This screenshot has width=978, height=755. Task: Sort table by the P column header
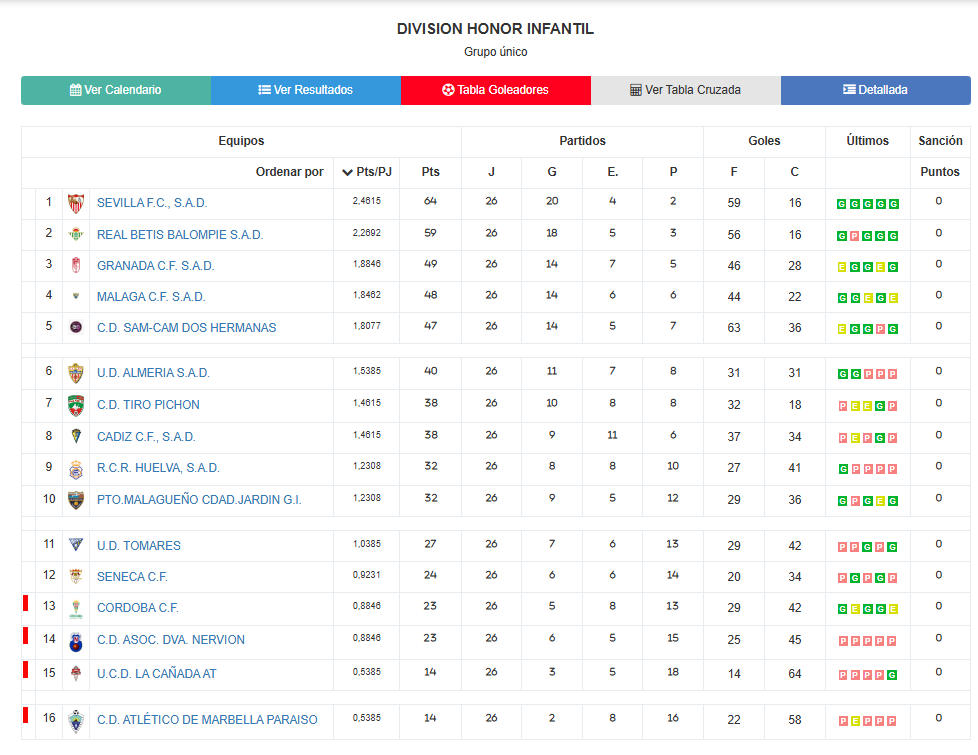point(673,172)
